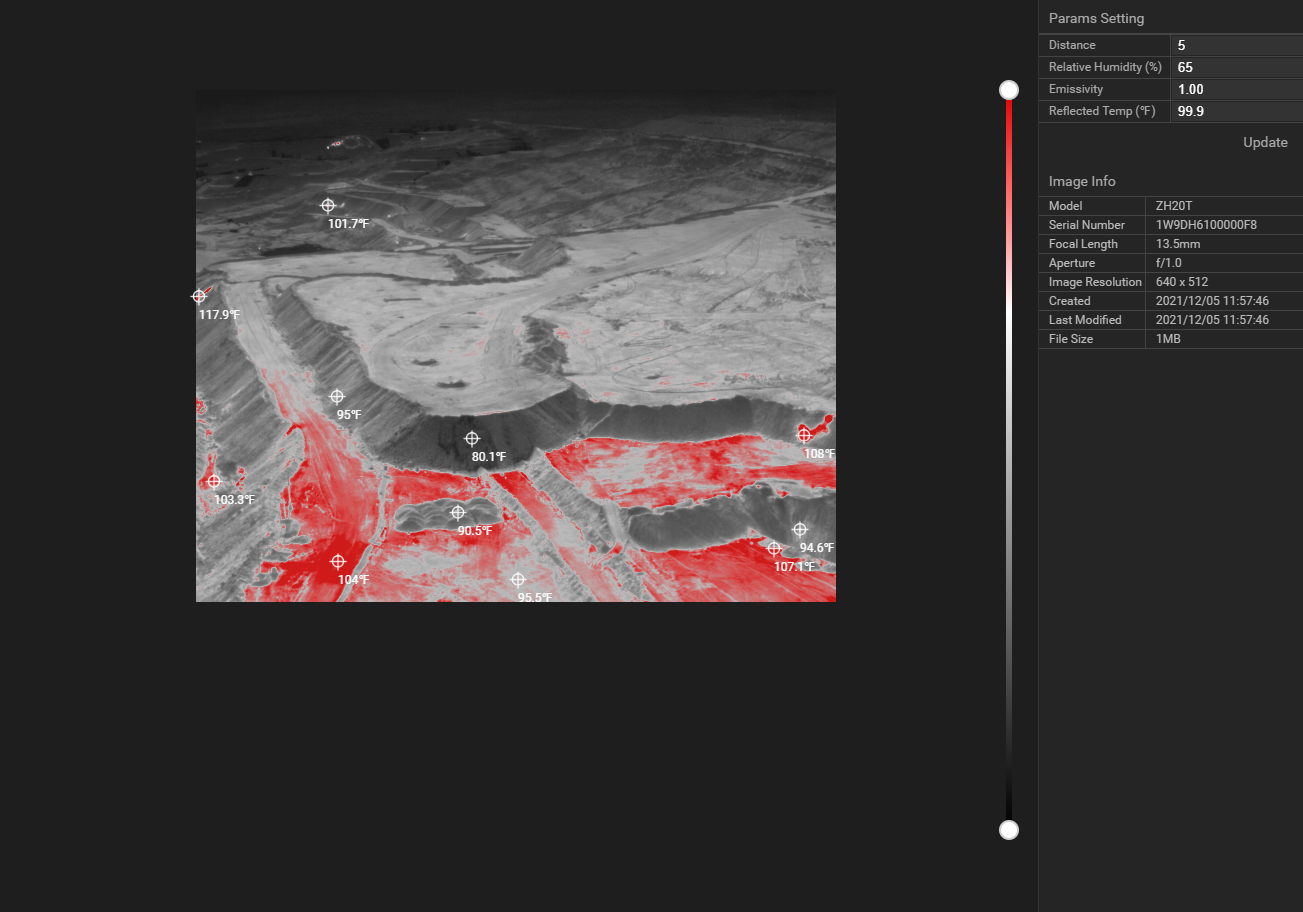Pick the 104℉ spot crosshair marker
This screenshot has width=1303, height=912.
[x=338, y=561]
